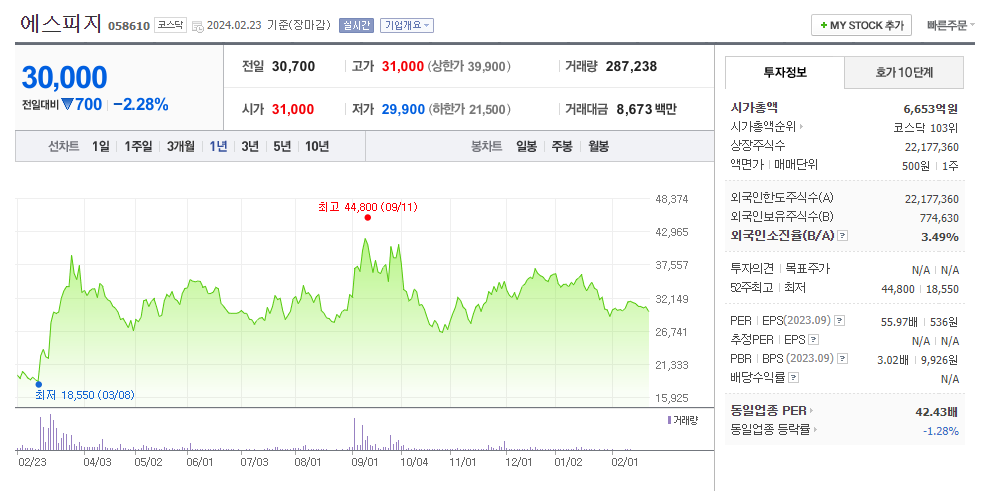Select the 3개월 line chart period
Screen dimensions: 987x491
point(181,147)
